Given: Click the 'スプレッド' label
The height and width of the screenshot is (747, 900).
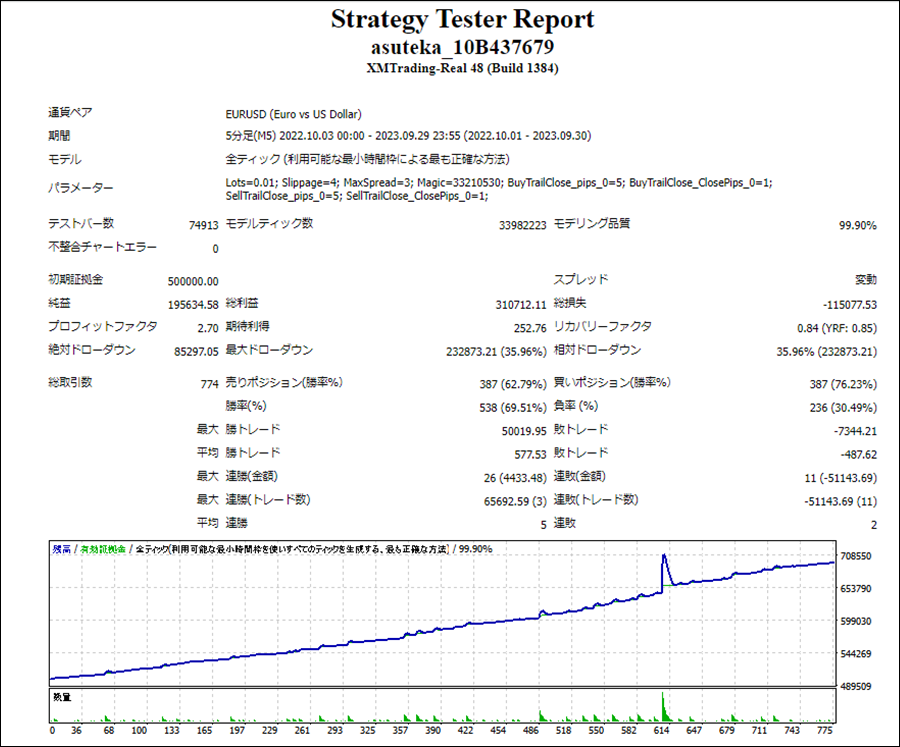Looking at the screenshot, I should click(580, 280).
